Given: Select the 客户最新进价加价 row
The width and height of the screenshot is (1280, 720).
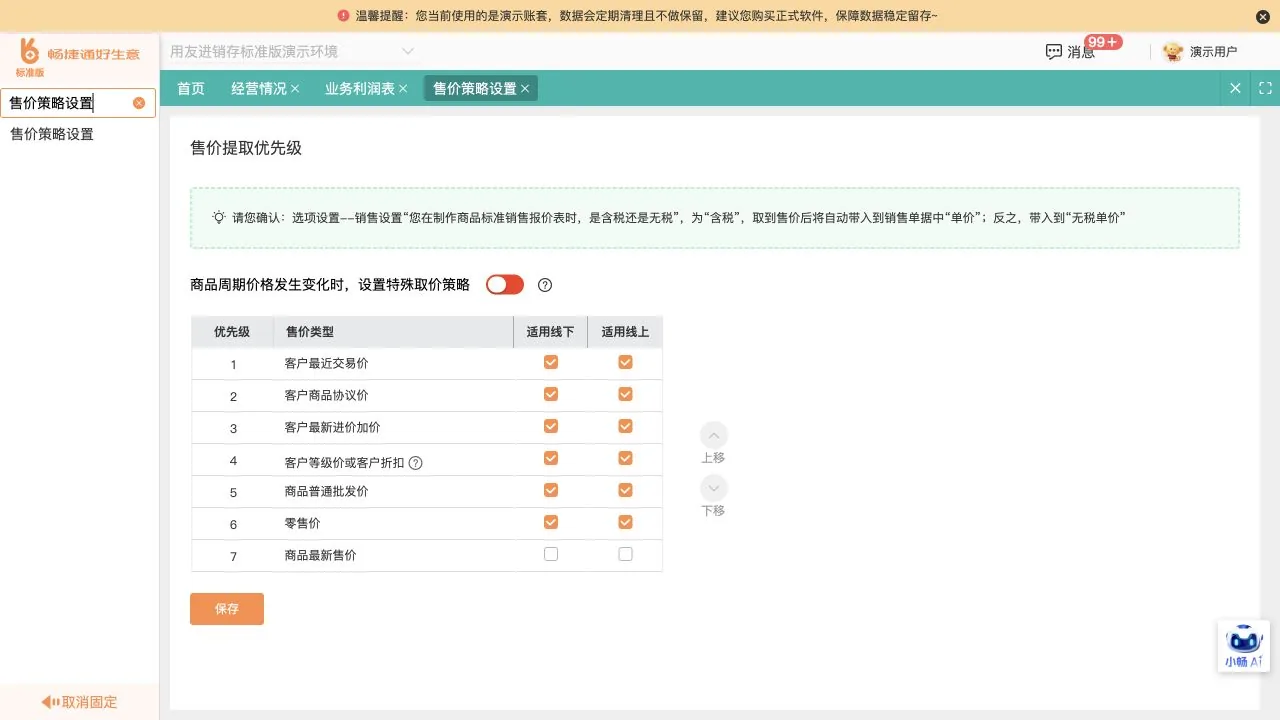Looking at the screenshot, I should pyautogui.click(x=427, y=427).
